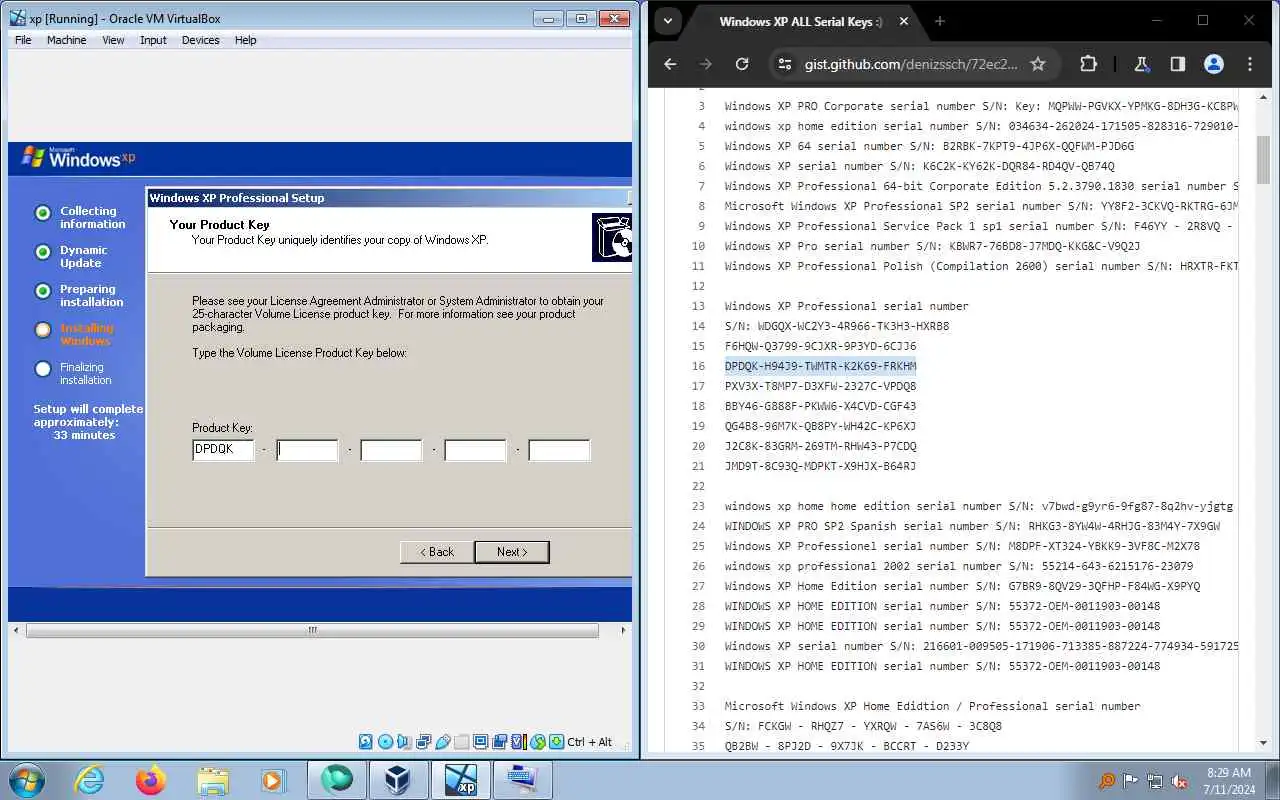Bookmark this page with the star icon
This screenshot has width=1280, height=800.
[x=1038, y=64]
